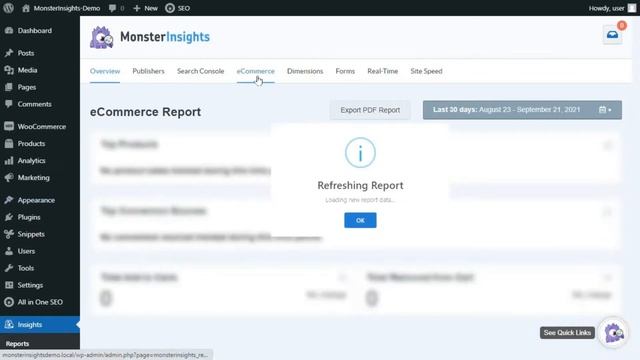
Task: Open the Search Console tab
Action: point(200,71)
